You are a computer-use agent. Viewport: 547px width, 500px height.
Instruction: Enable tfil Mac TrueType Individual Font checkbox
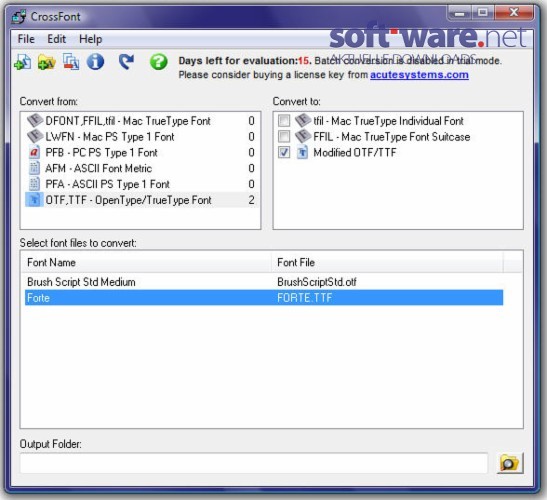[x=284, y=121]
